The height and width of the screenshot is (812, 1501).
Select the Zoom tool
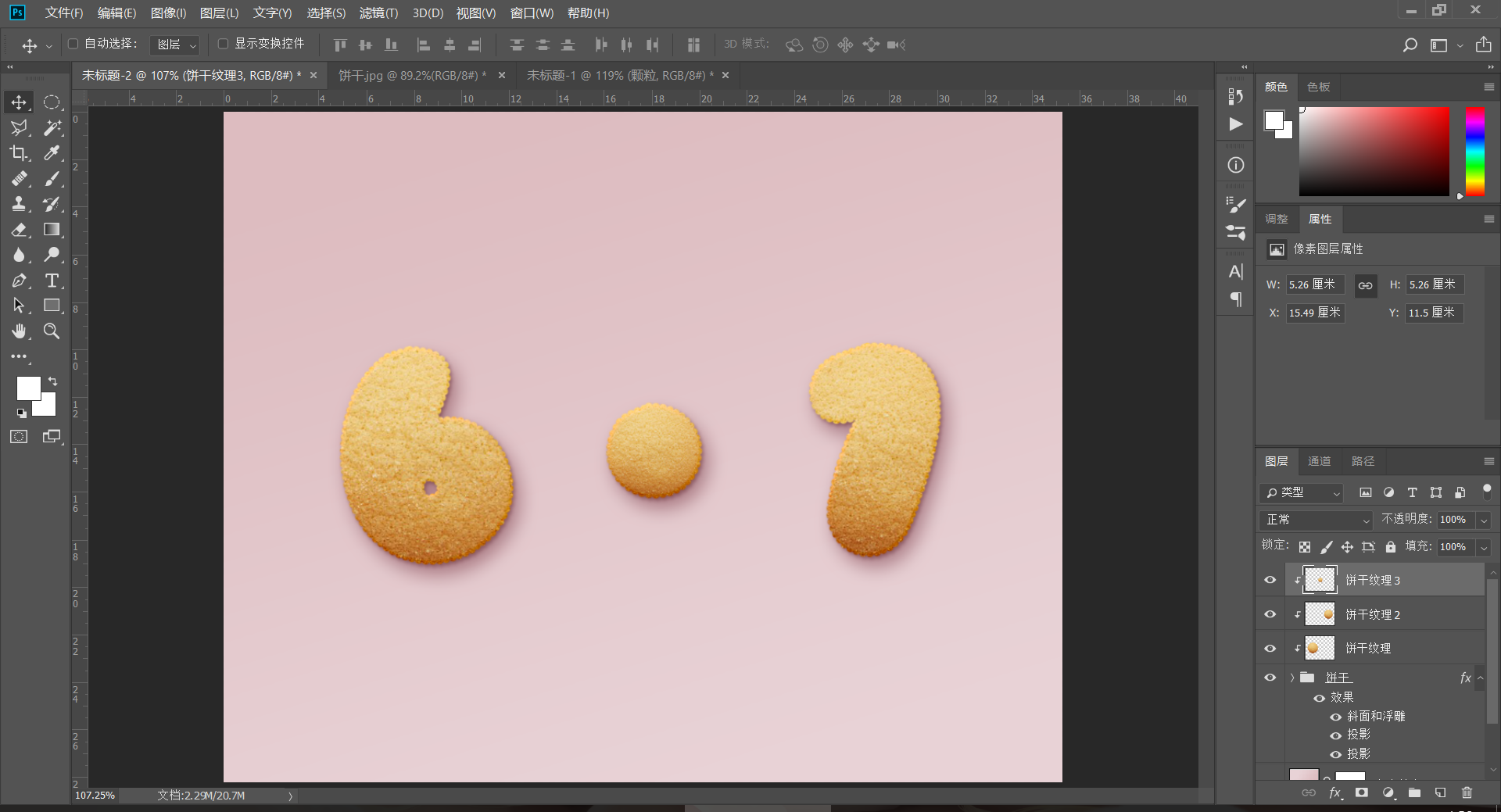pos(52,331)
